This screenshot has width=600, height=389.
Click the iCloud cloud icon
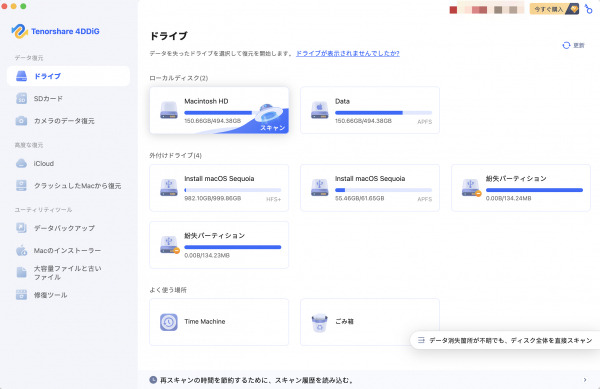(x=21, y=163)
